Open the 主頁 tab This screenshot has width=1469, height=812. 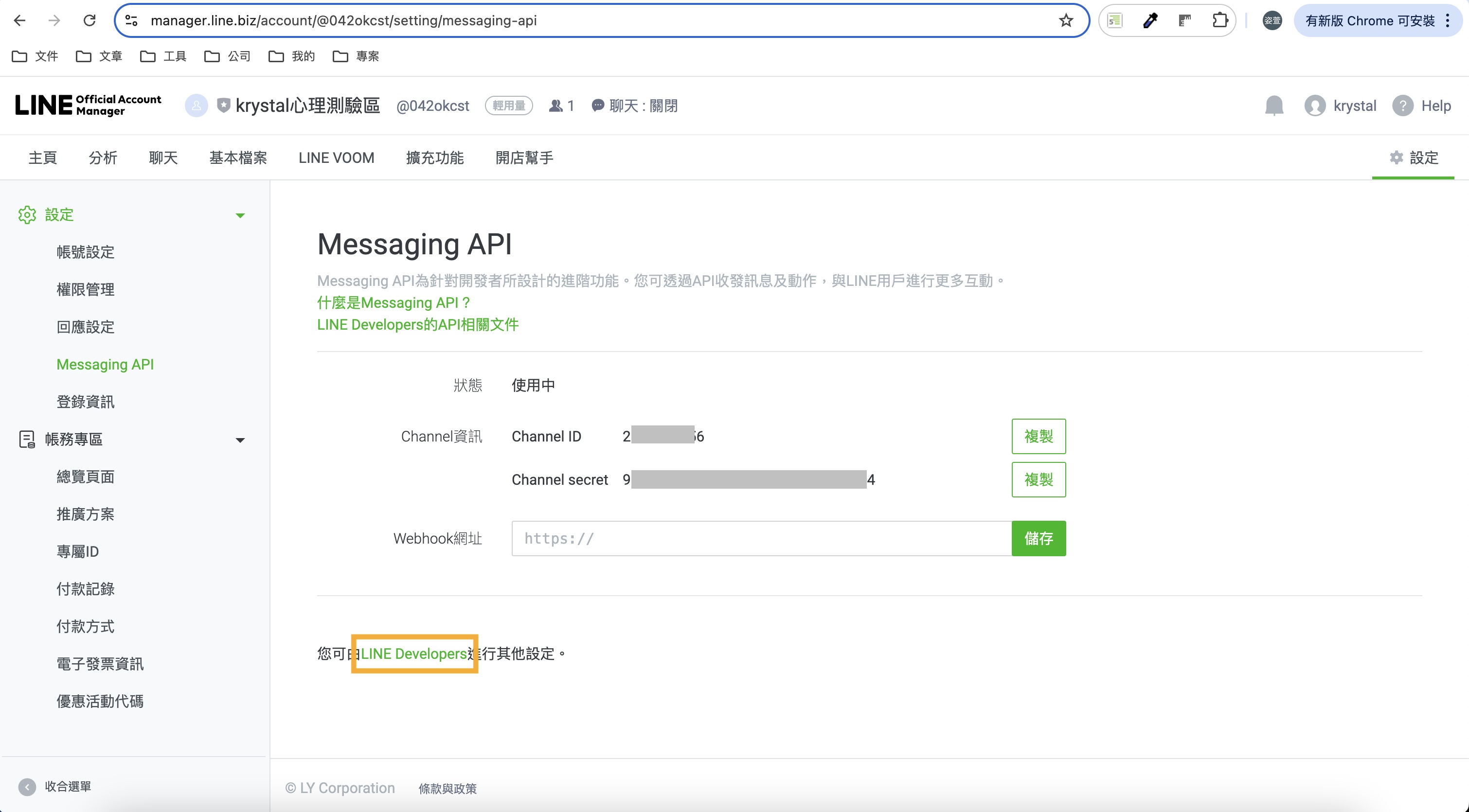click(43, 158)
